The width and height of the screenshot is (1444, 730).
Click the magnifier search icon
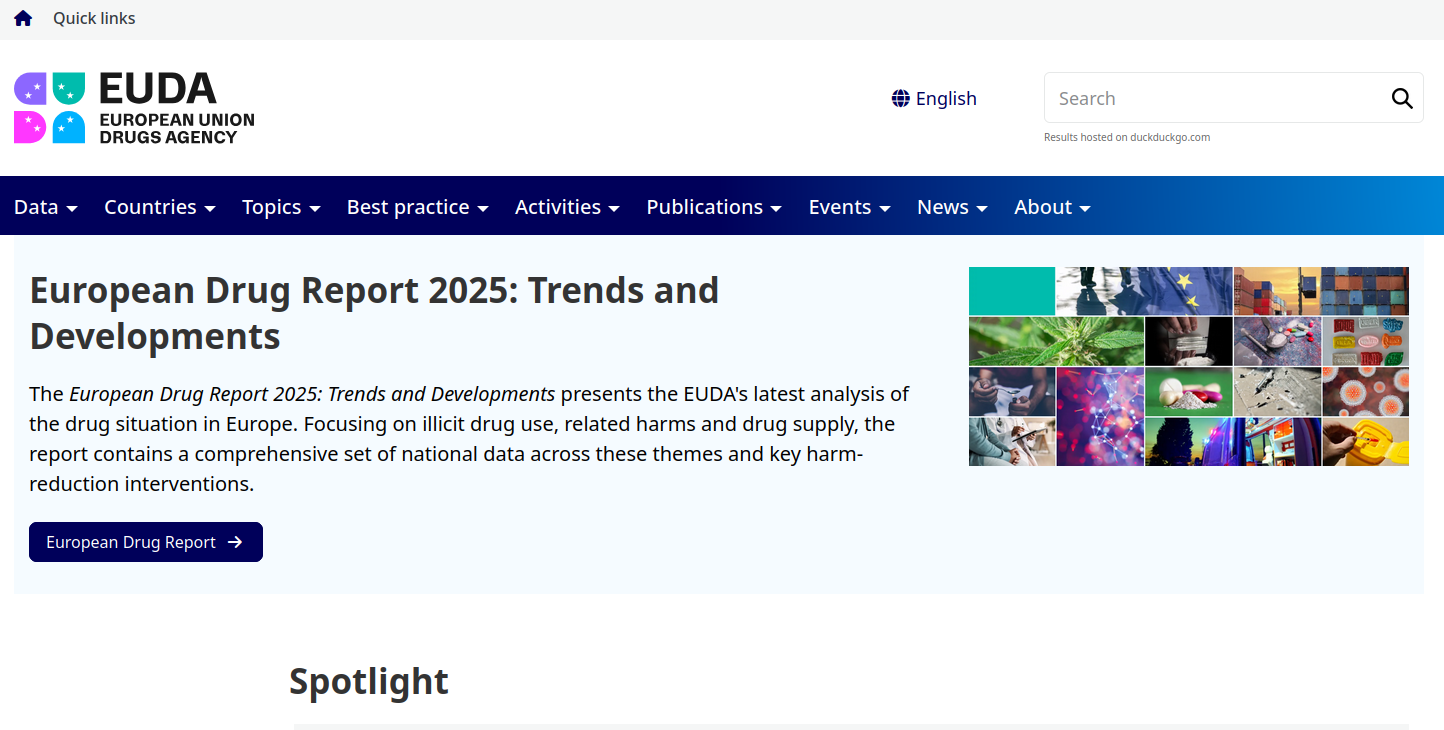tap(1402, 98)
